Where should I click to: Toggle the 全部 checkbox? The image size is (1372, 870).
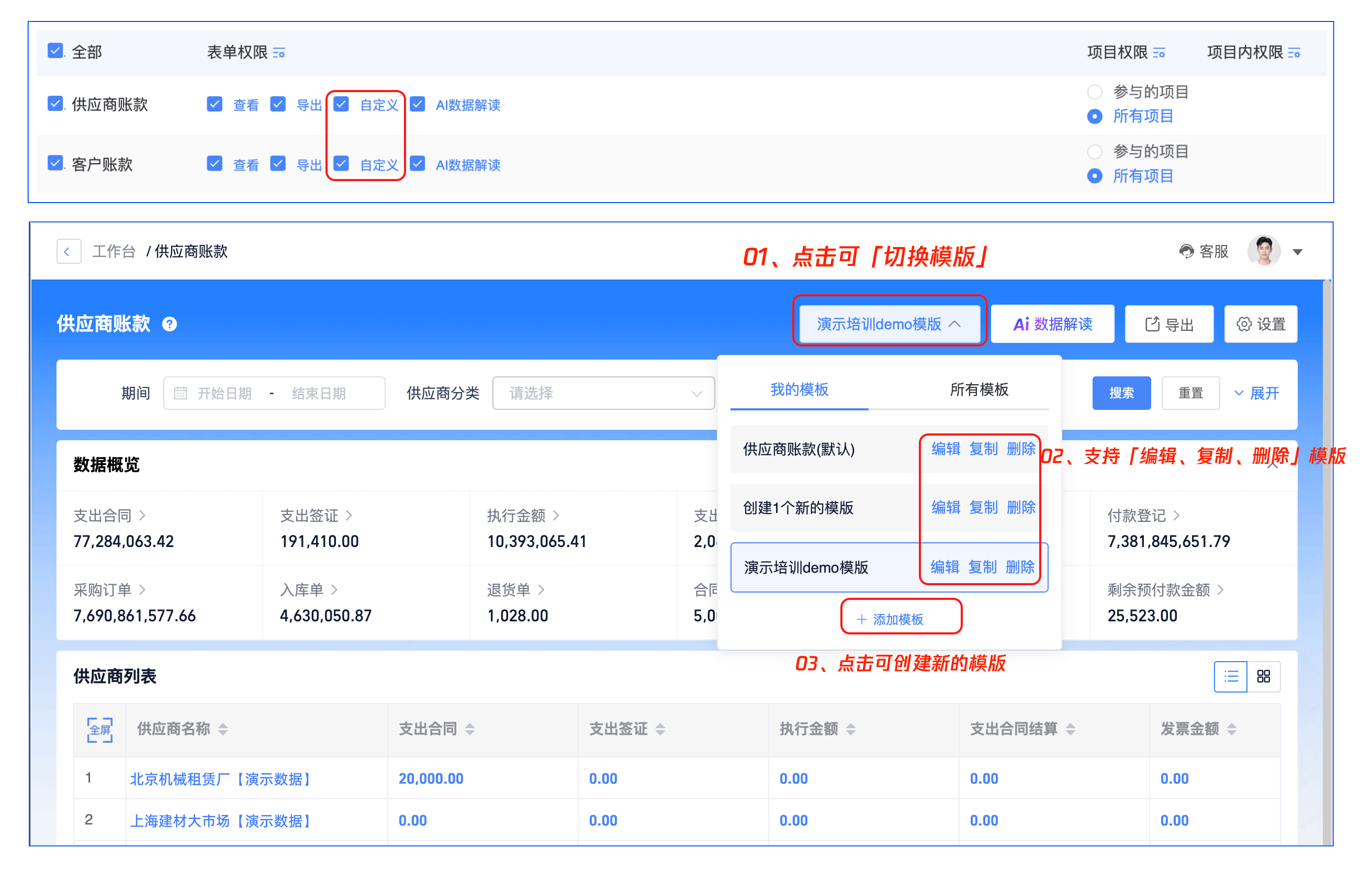coord(55,51)
